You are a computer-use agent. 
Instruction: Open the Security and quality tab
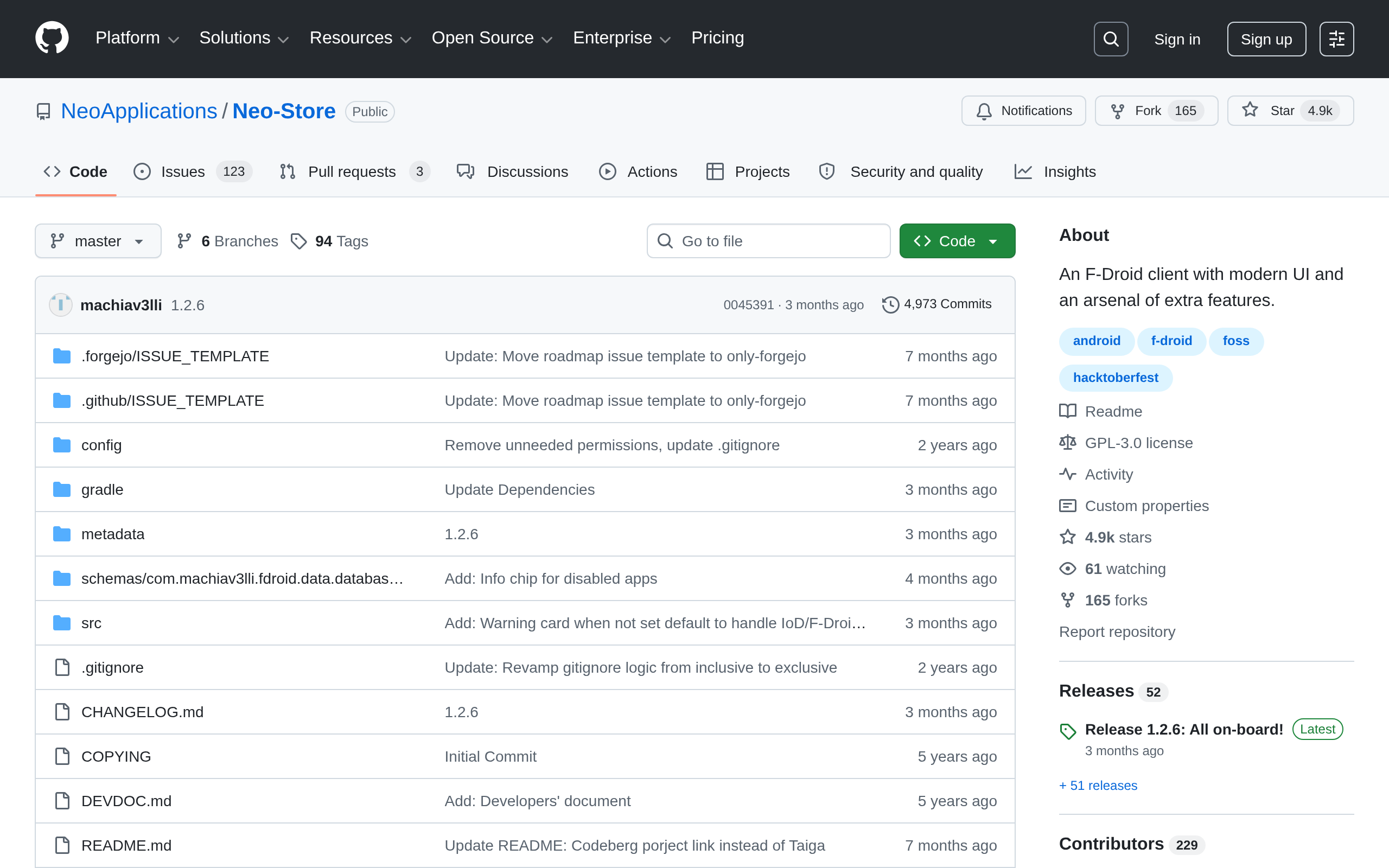(901, 171)
